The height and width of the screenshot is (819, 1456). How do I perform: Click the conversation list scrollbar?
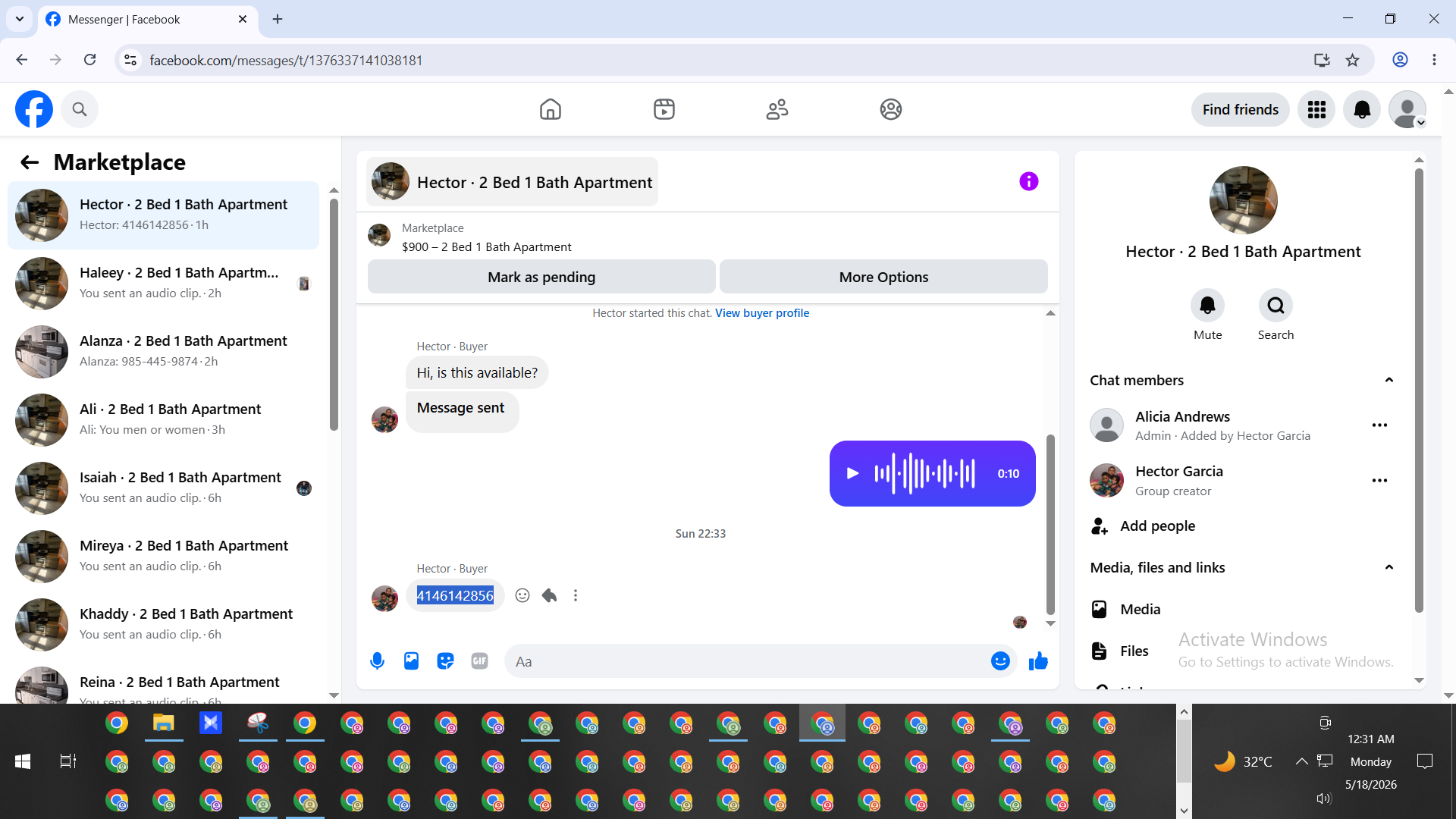click(334, 315)
